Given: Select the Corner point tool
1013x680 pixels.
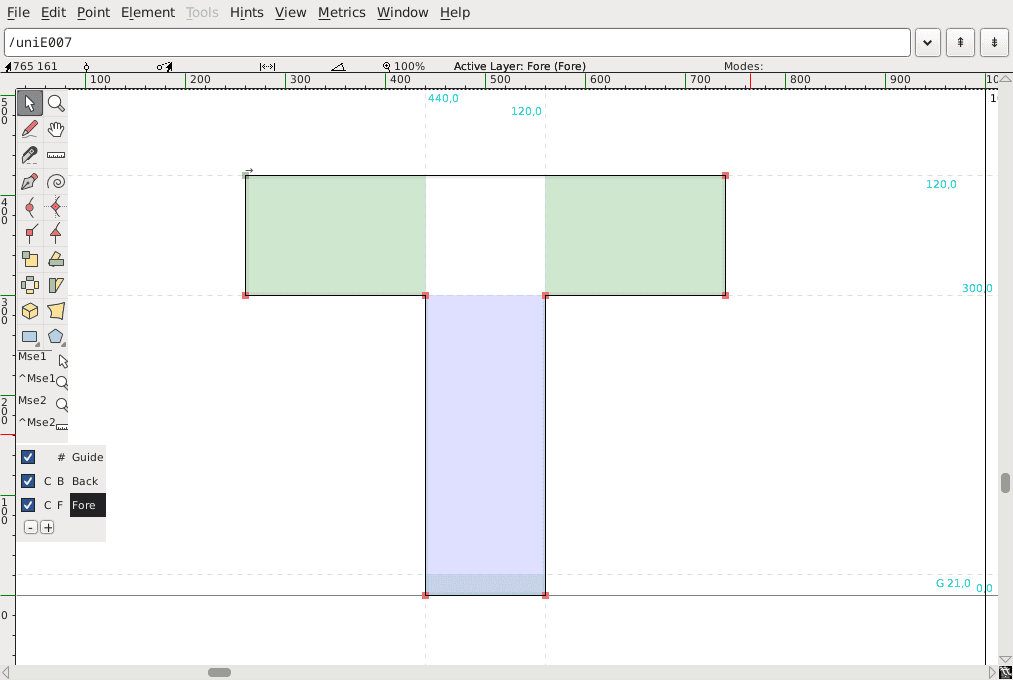Looking at the screenshot, I should coord(30,233).
